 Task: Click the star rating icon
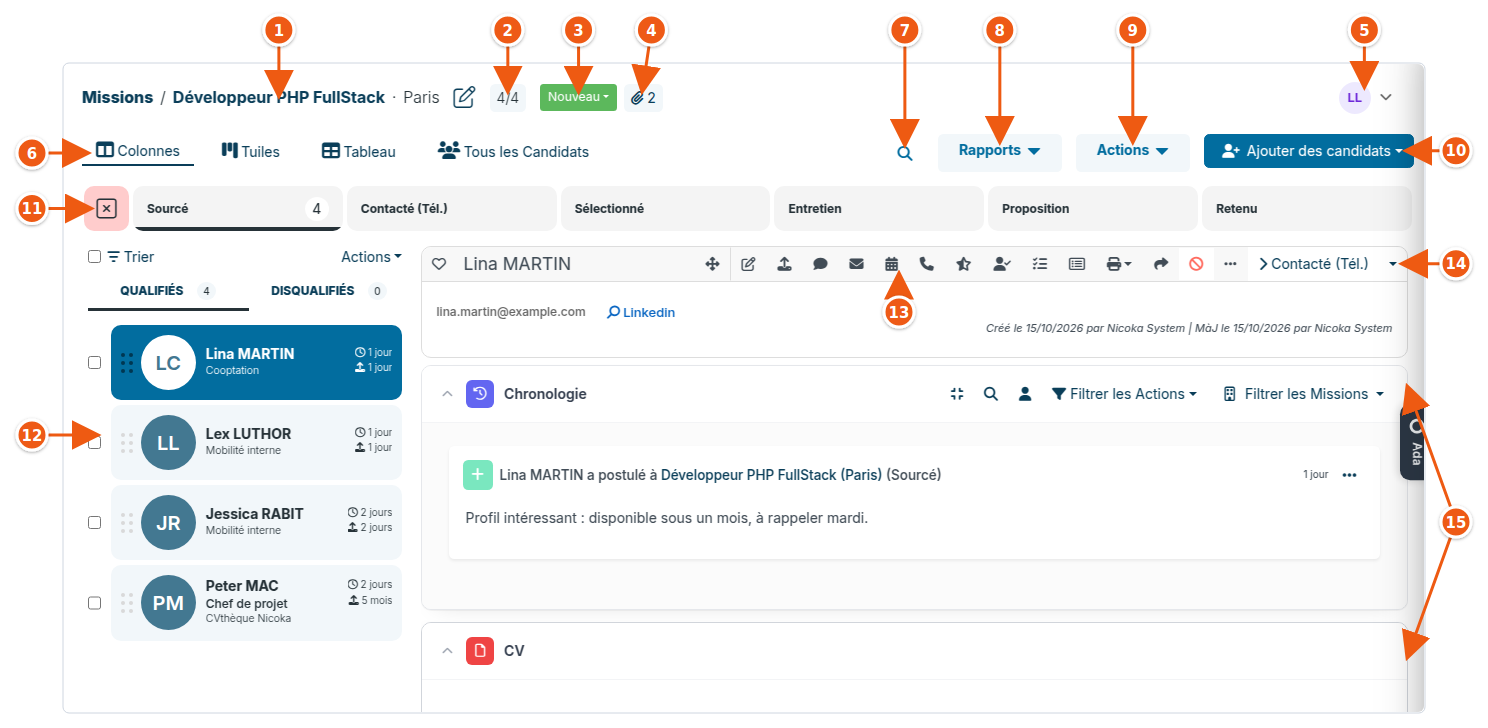coord(963,264)
